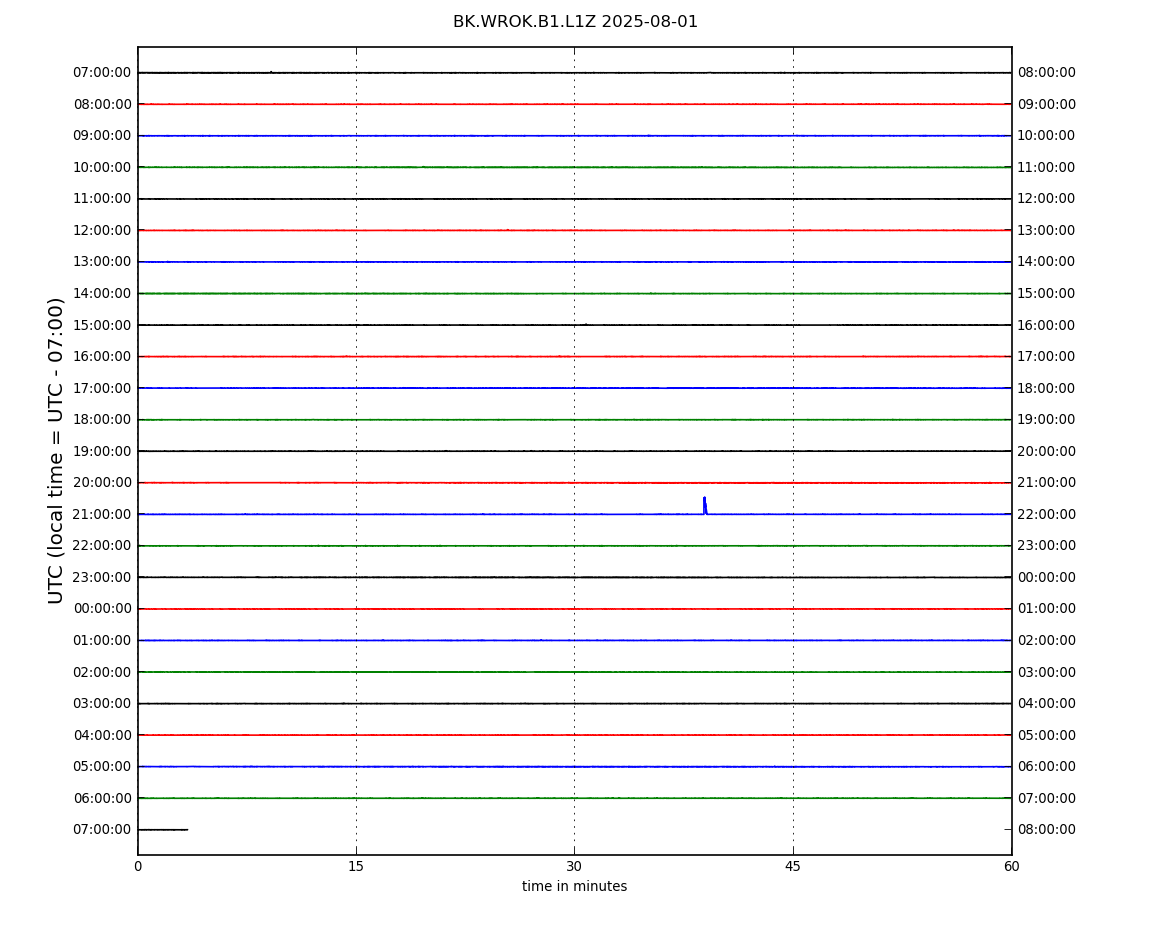
Task: Click the "time in minutes" axis label
Action: [x=574, y=886]
